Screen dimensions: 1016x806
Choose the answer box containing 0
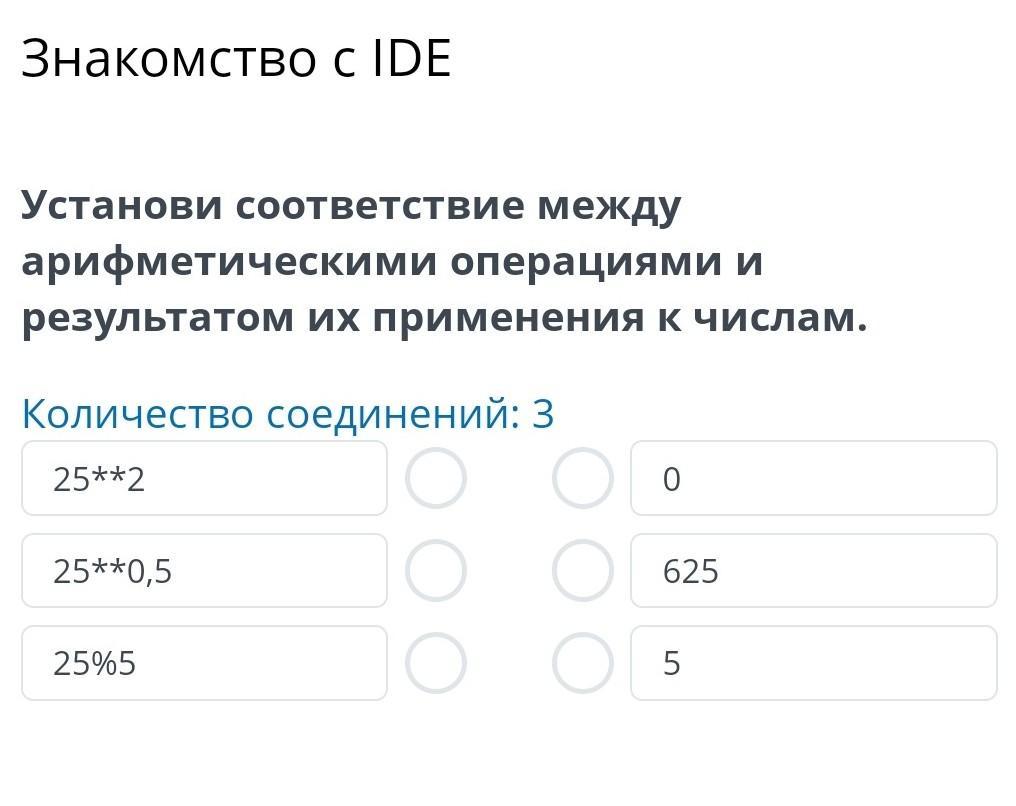[x=813, y=478]
